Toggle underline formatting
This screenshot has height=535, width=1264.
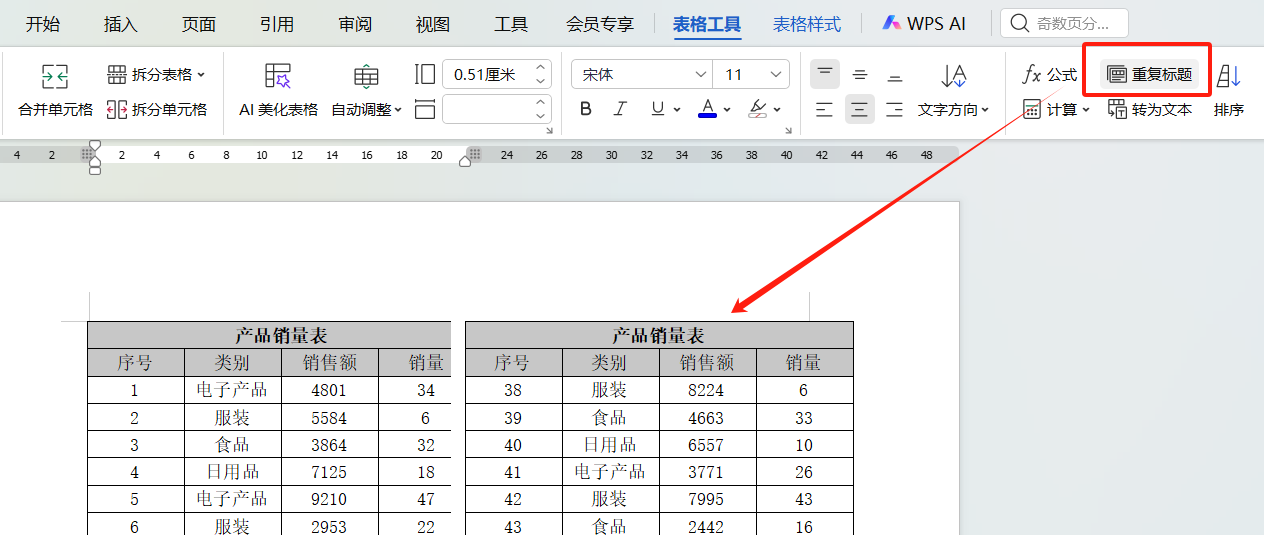[657, 109]
